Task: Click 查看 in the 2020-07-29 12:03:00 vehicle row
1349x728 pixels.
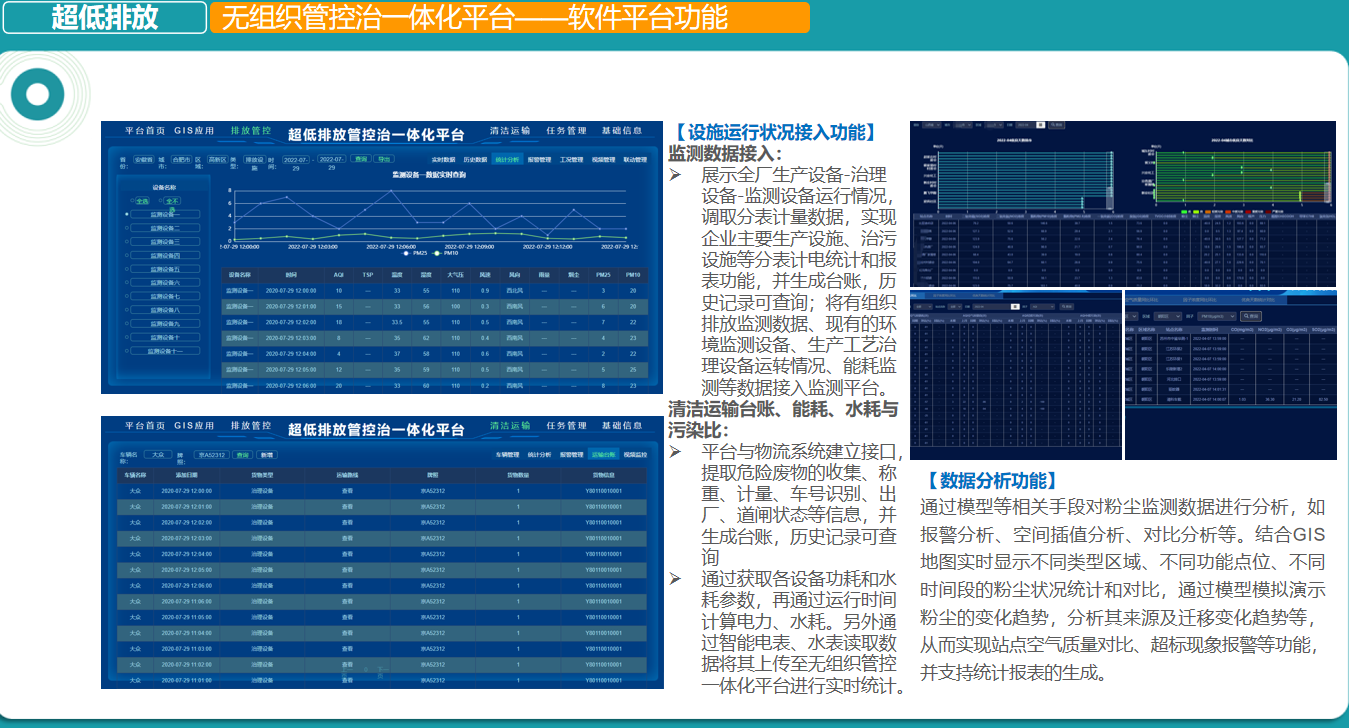Action: pyautogui.click(x=347, y=538)
